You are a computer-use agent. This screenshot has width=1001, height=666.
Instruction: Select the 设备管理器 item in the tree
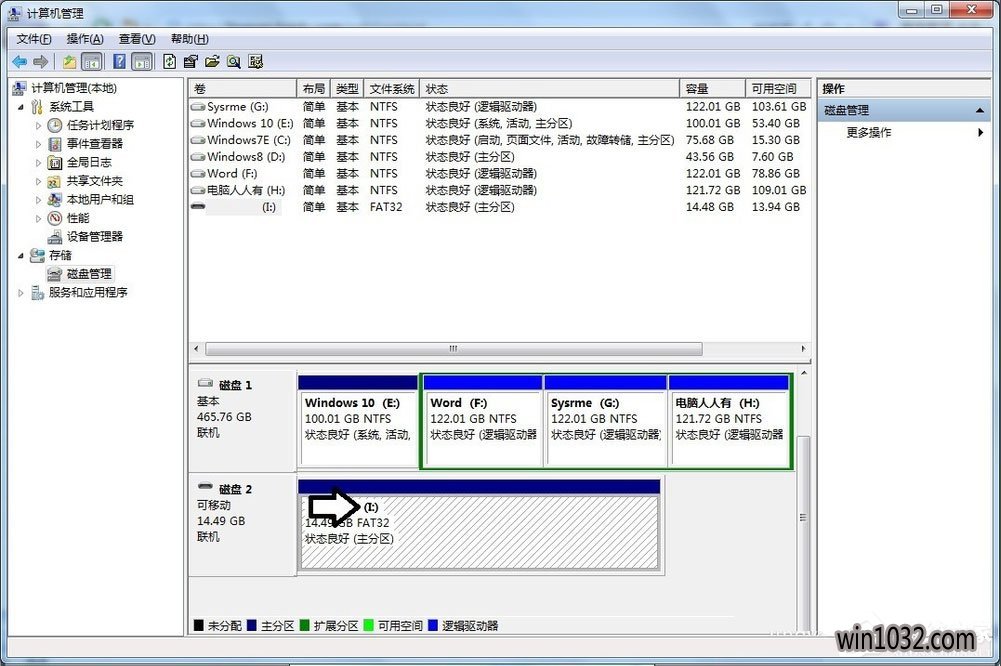pos(94,237)
